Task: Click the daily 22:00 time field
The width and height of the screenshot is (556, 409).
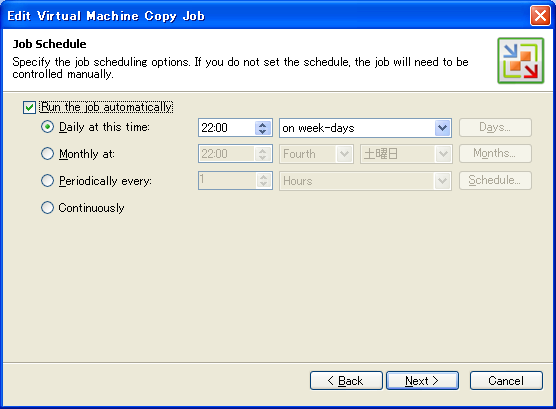Action: (227, 128)
